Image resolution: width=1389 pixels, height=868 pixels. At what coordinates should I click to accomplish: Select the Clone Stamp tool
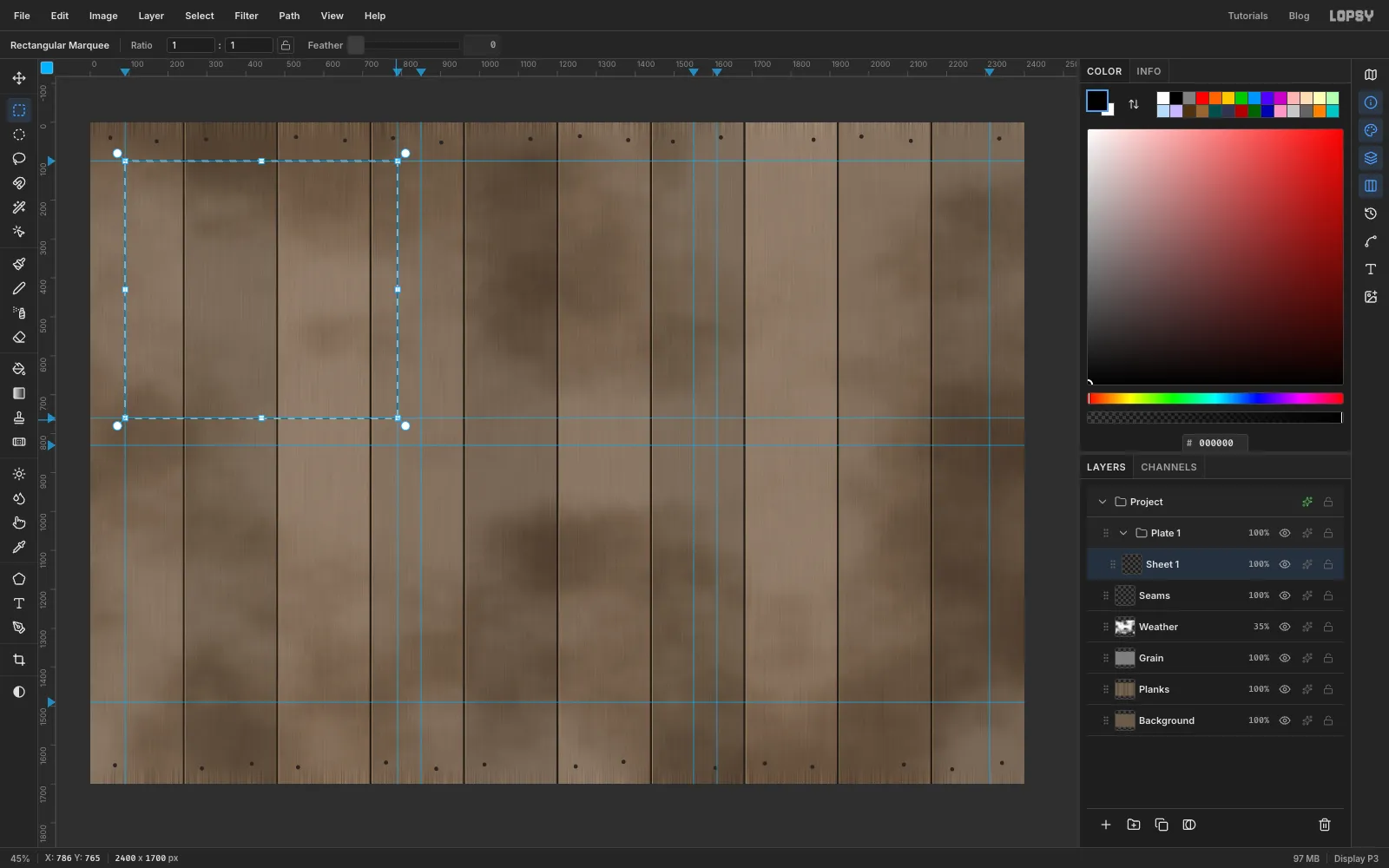[19, 418]
